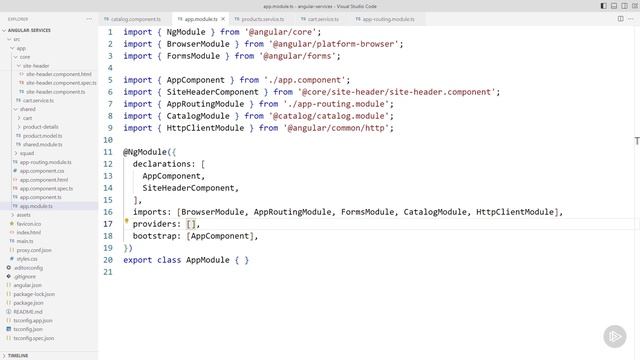
Task: Open .editorconfig file
Action: tap(28, 268)
